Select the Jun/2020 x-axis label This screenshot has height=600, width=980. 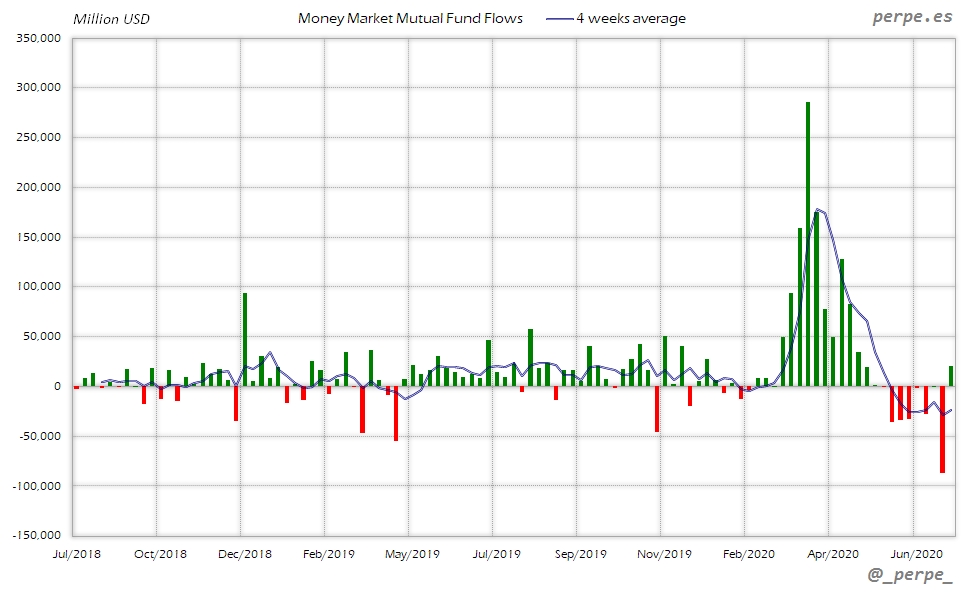pos(915,553)
